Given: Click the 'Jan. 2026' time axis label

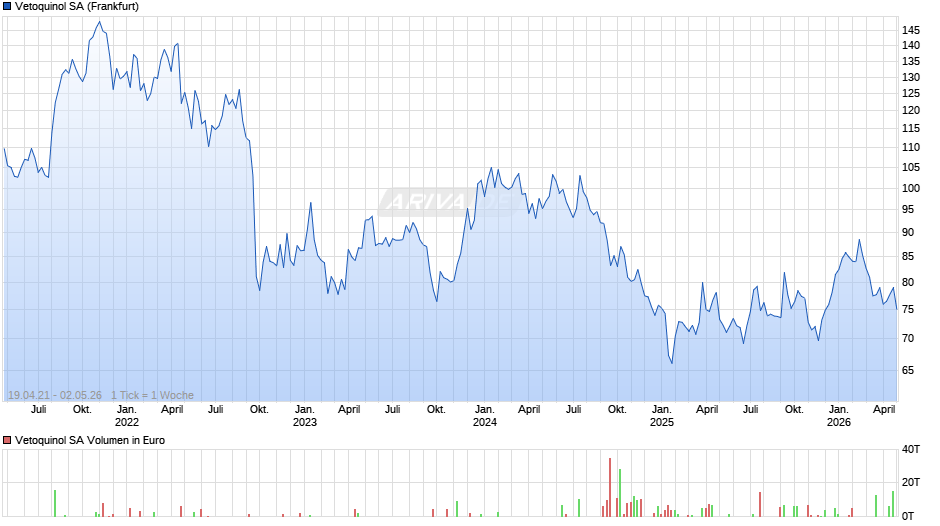Looking at the screenshot, I should (x=839, y=416).
